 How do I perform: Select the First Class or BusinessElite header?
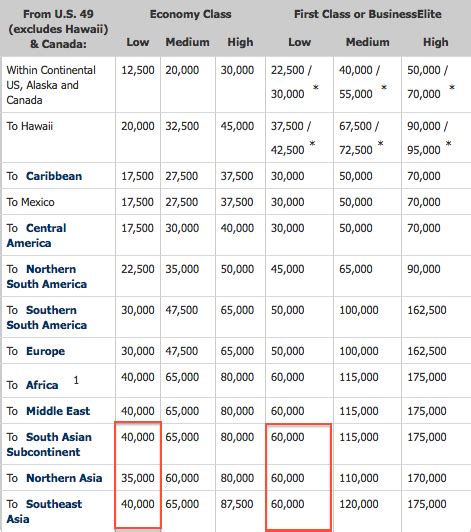[x=368, y=14]
